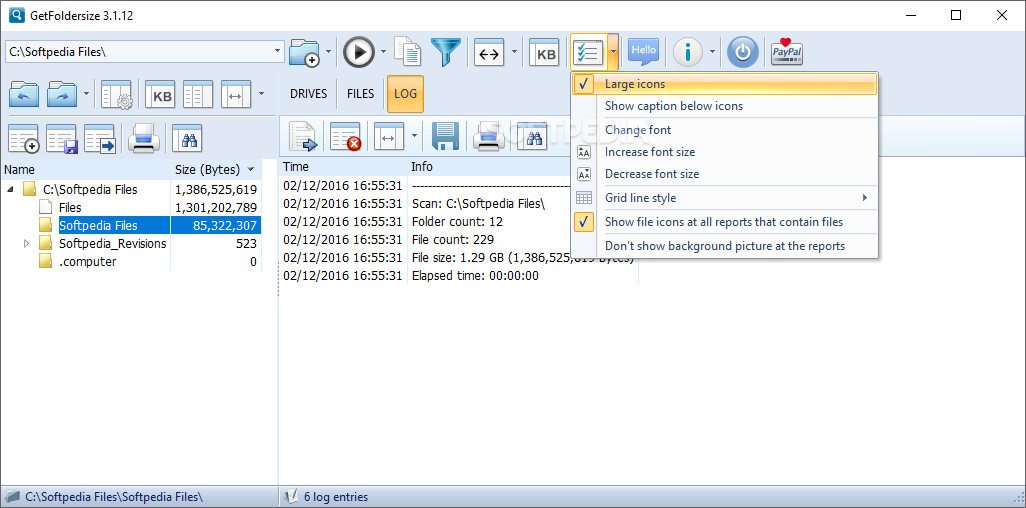Click the log panel printer icon
This screenshot has width=1026, height=508.
pyautogui.click(x=489, y=137)
